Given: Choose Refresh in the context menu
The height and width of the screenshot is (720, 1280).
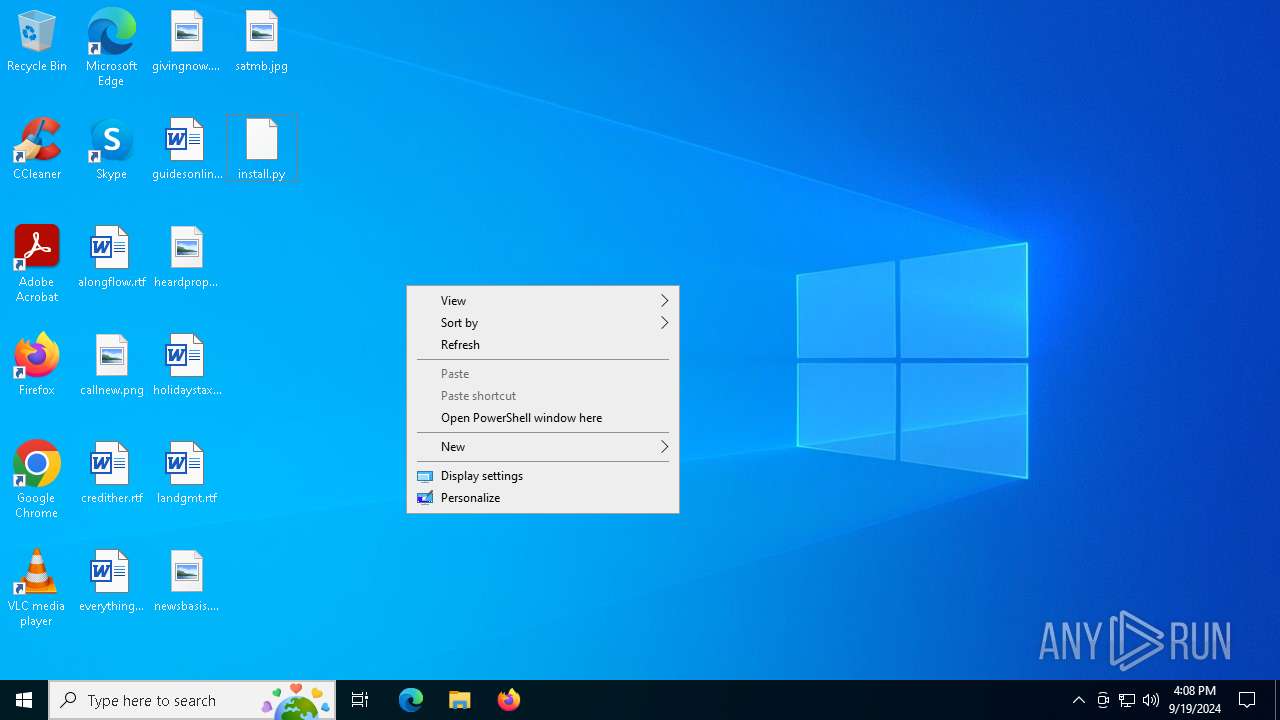Looking at the screenshot, I should click(x=543, y=345).
